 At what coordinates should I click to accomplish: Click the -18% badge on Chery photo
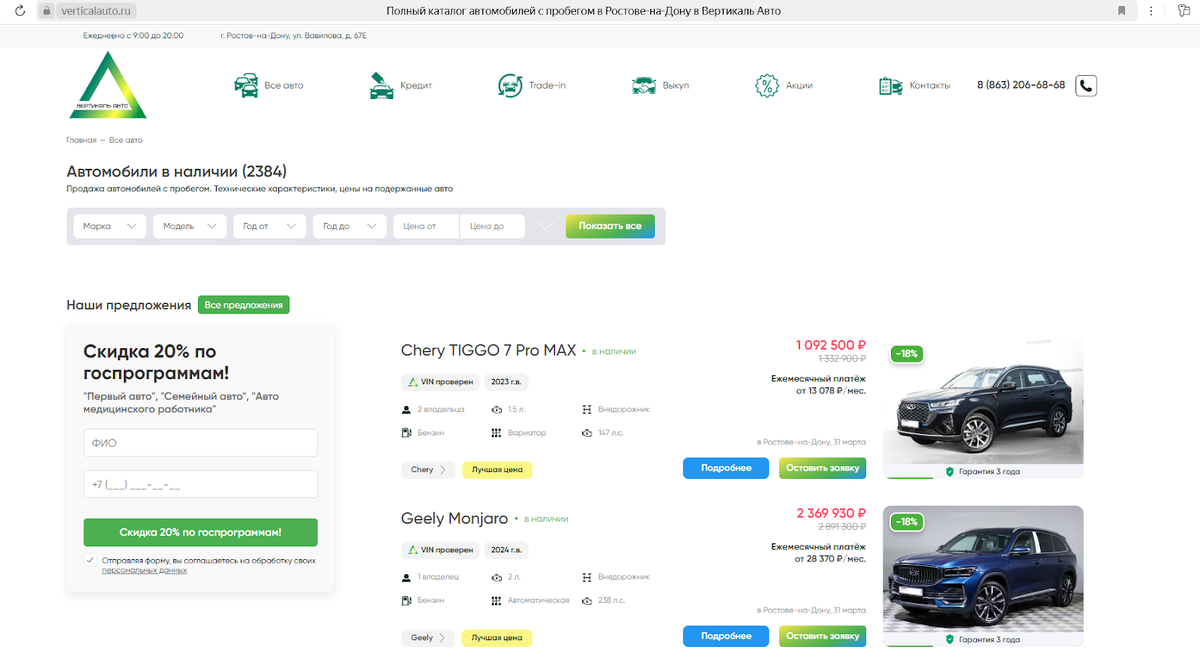(907, 354)
